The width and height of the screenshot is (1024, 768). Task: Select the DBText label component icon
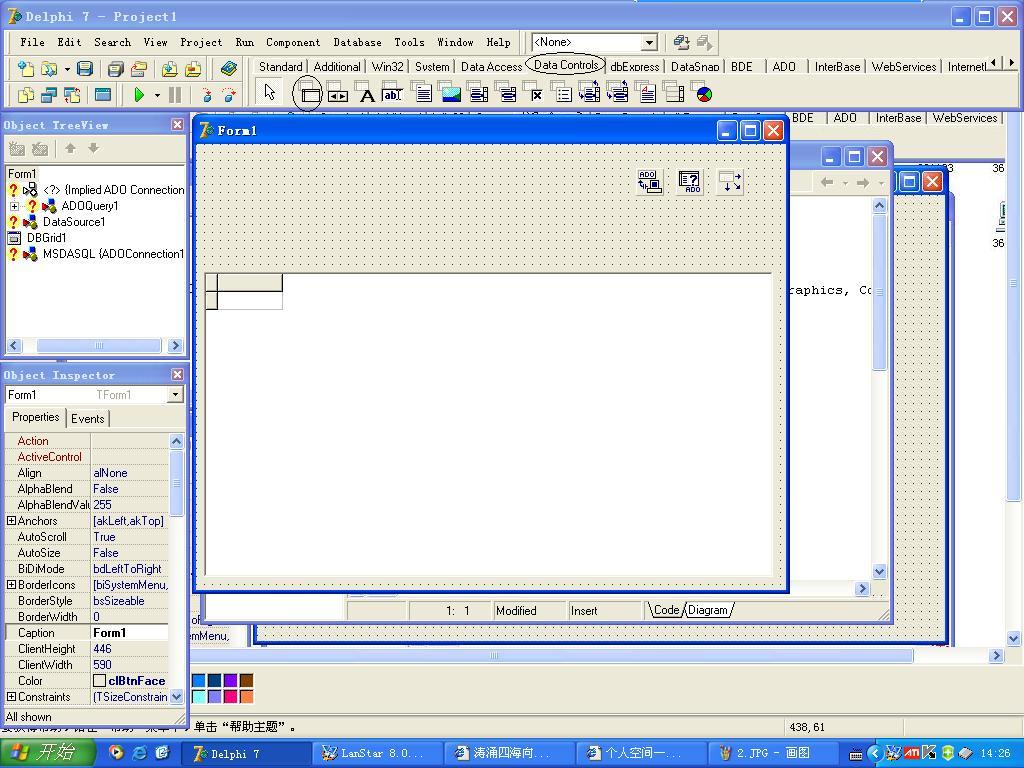click(367, 95)
